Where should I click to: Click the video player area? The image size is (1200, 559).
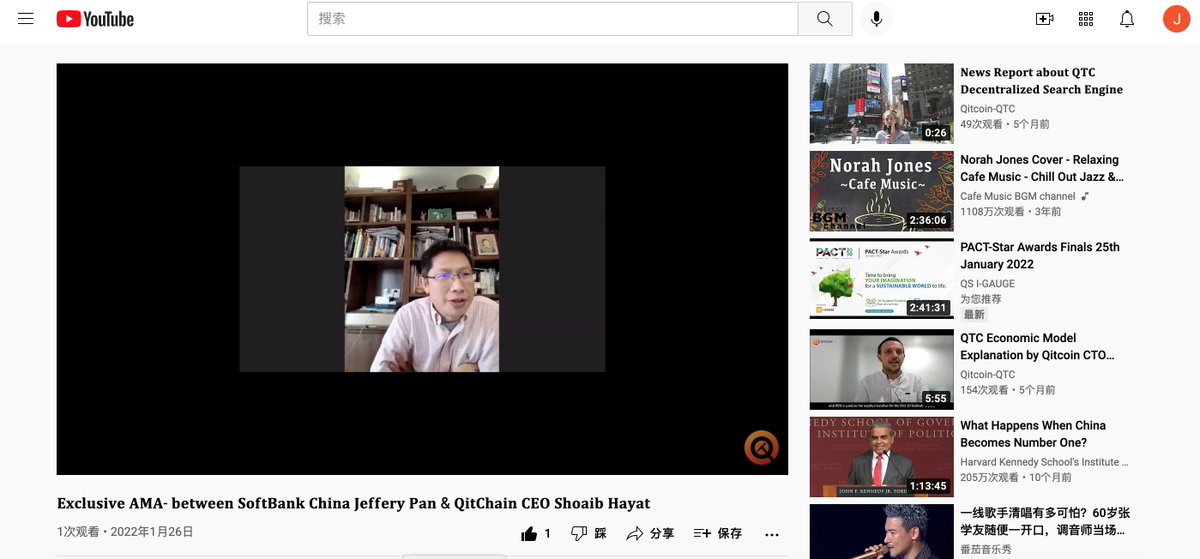[422, 269]
